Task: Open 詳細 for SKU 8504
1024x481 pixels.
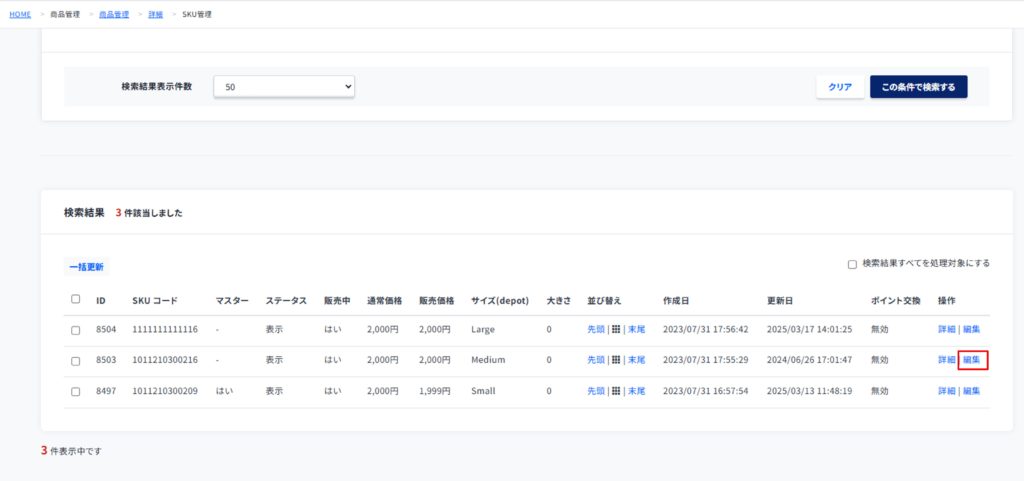Action: click(x=946, y=329)
